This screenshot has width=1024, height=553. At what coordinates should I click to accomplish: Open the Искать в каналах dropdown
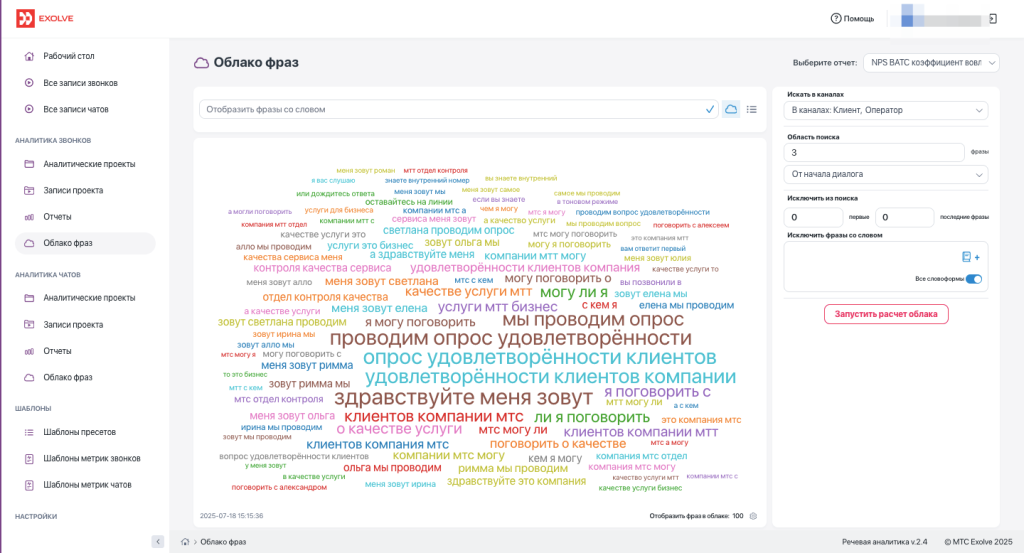[886, 110]
